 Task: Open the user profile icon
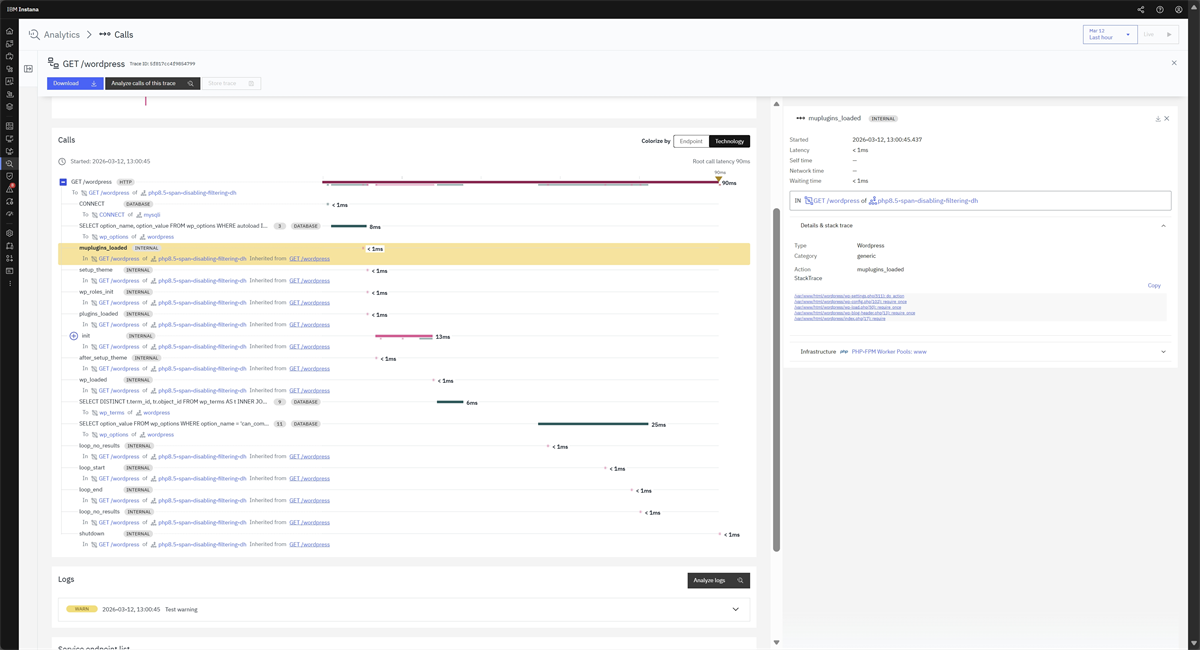point(1179,9)
